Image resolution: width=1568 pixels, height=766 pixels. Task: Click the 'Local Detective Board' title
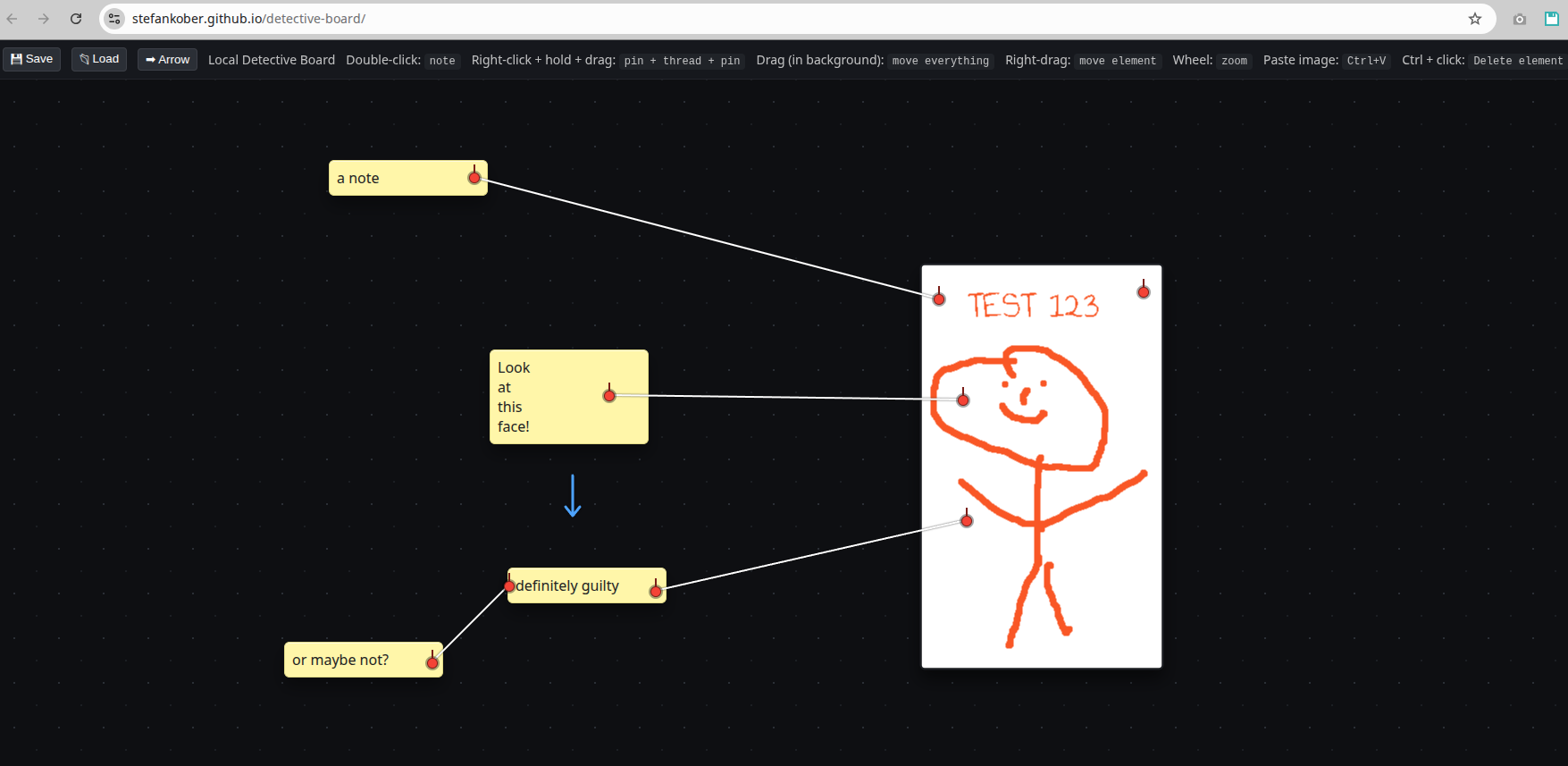pos(272,60)
